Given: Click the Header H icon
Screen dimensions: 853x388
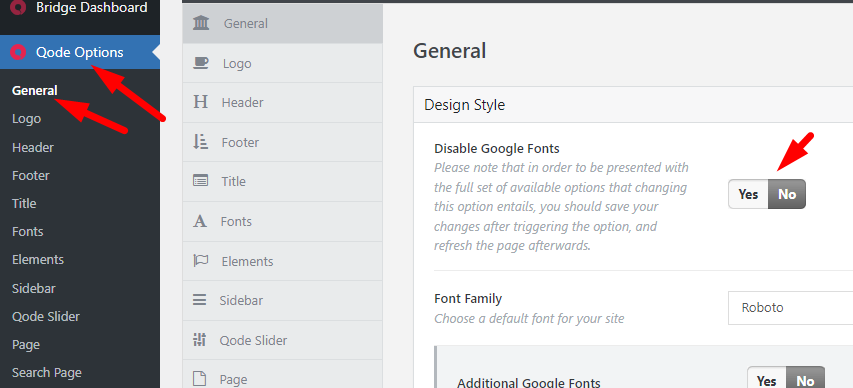Looking at the screenshot, I should pyautogui.click(x=201, y=102).
